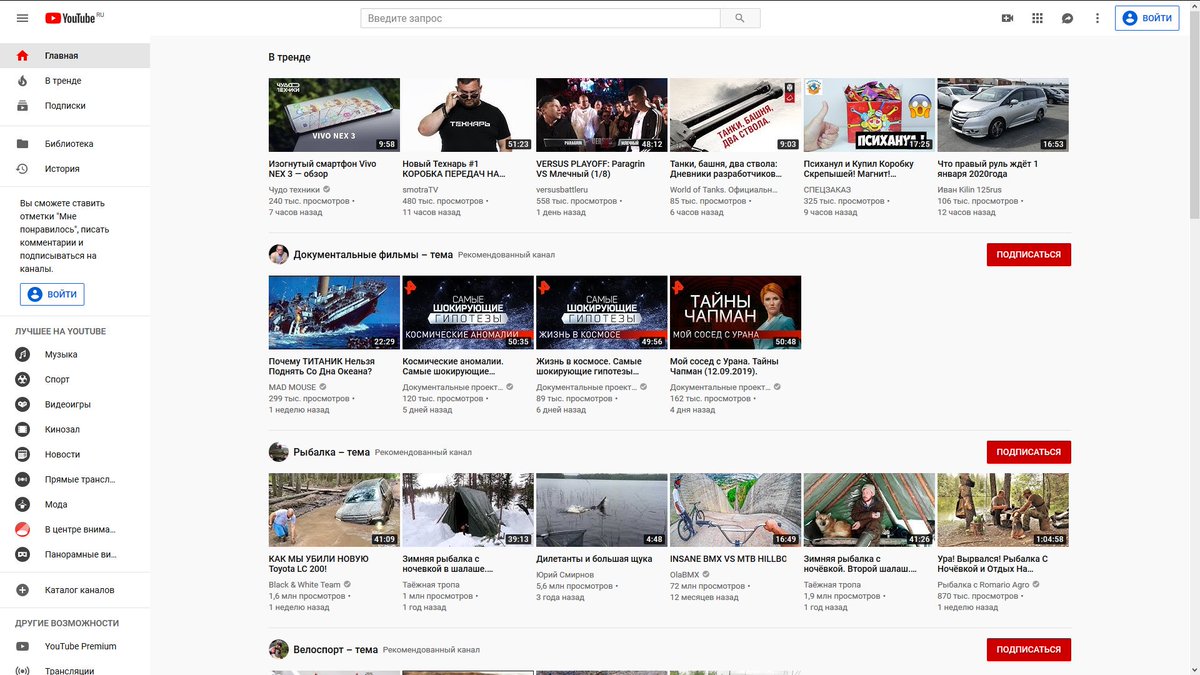Viewport: 1200px width, 675px height.
Task: Open Главная in the sidebar
Action: (75, 56)
